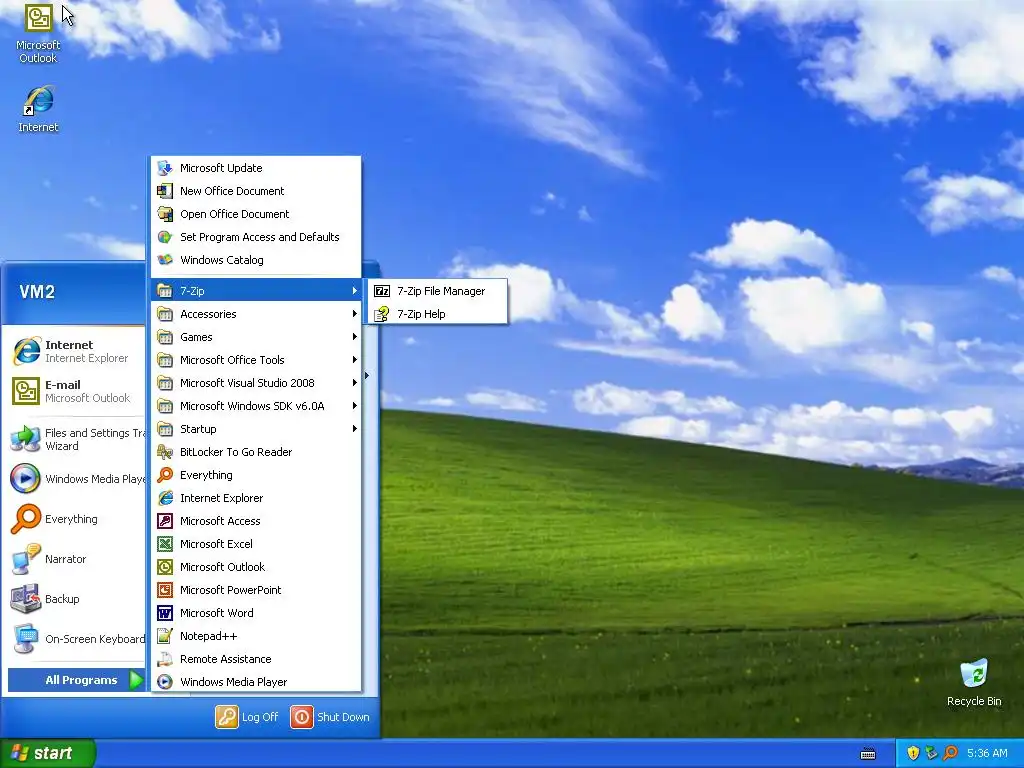
Task: Open pinned Internet Explorer in Start menu
Action: coord(76,351)
